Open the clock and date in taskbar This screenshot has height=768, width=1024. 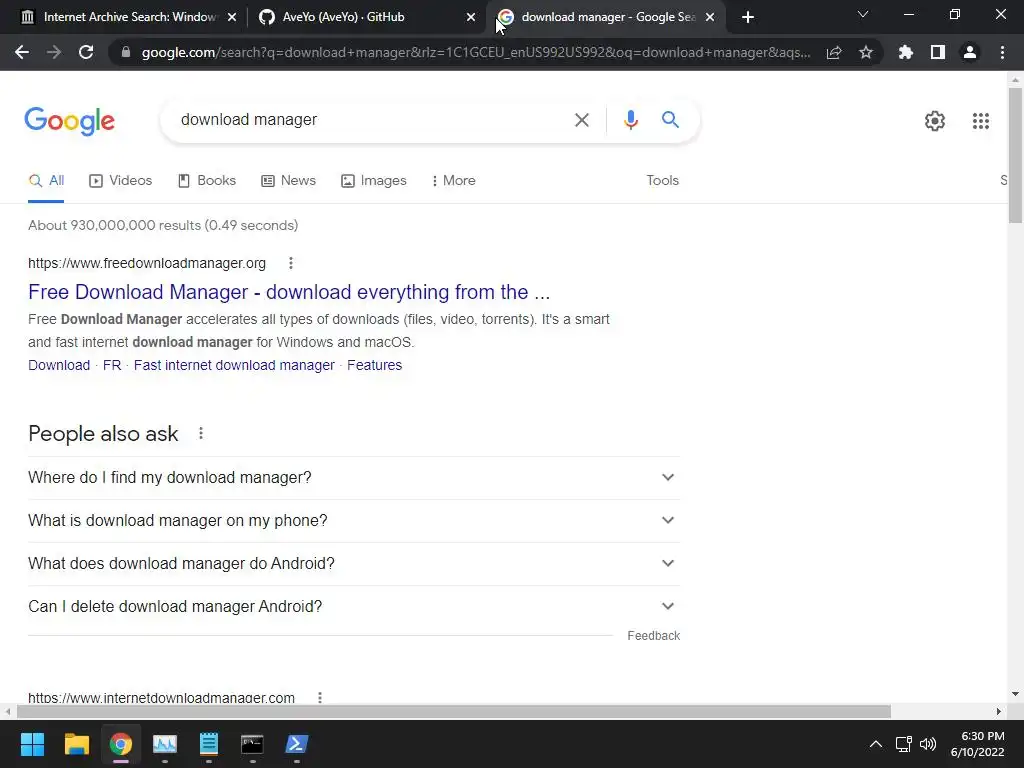pyautogui.click(x=977, y=744)
